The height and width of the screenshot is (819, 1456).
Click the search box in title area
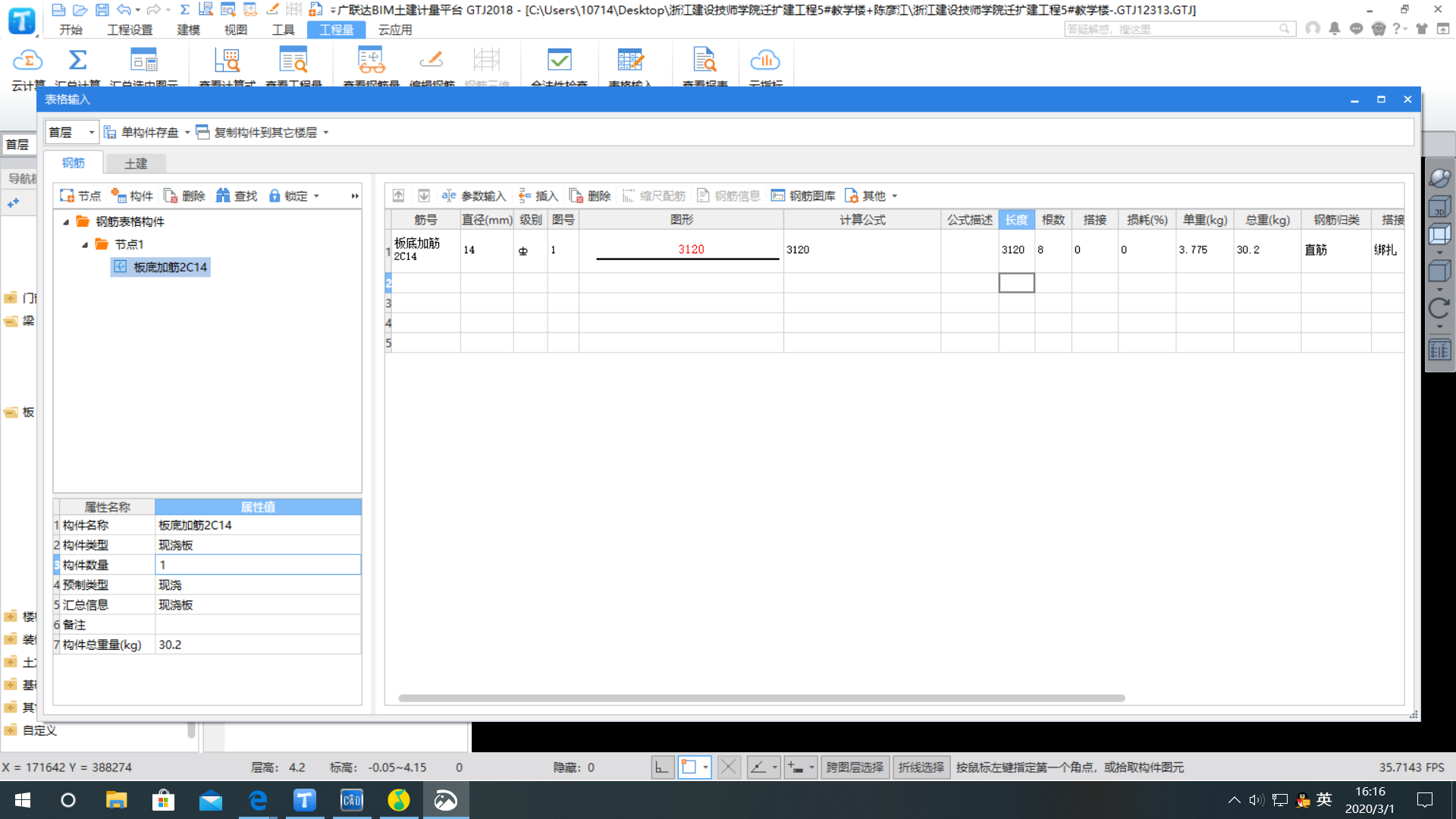1178,29
